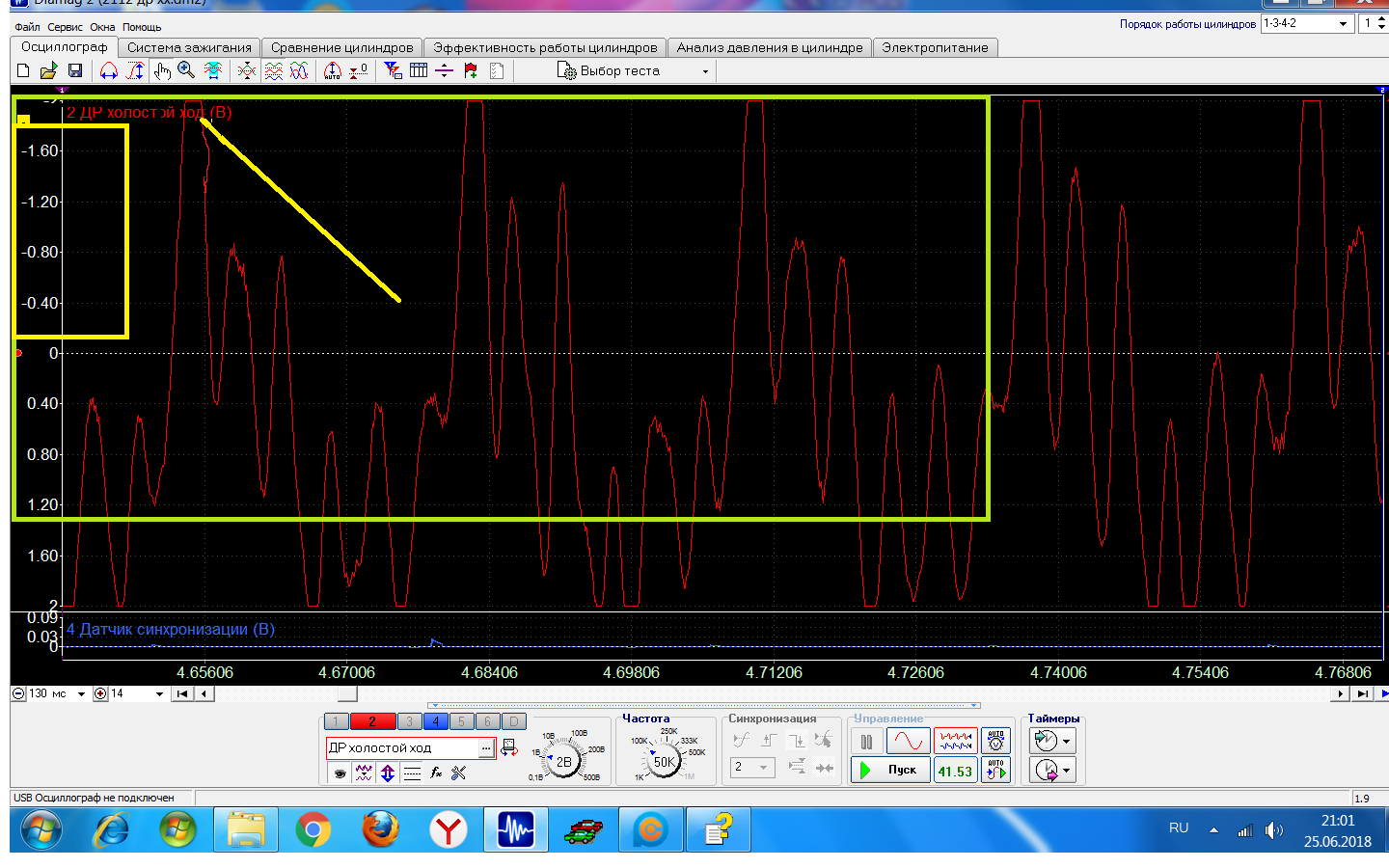Switch to Эффективность работы цилиндров tab
The image size is (1389, 868).
pos(545,47)
